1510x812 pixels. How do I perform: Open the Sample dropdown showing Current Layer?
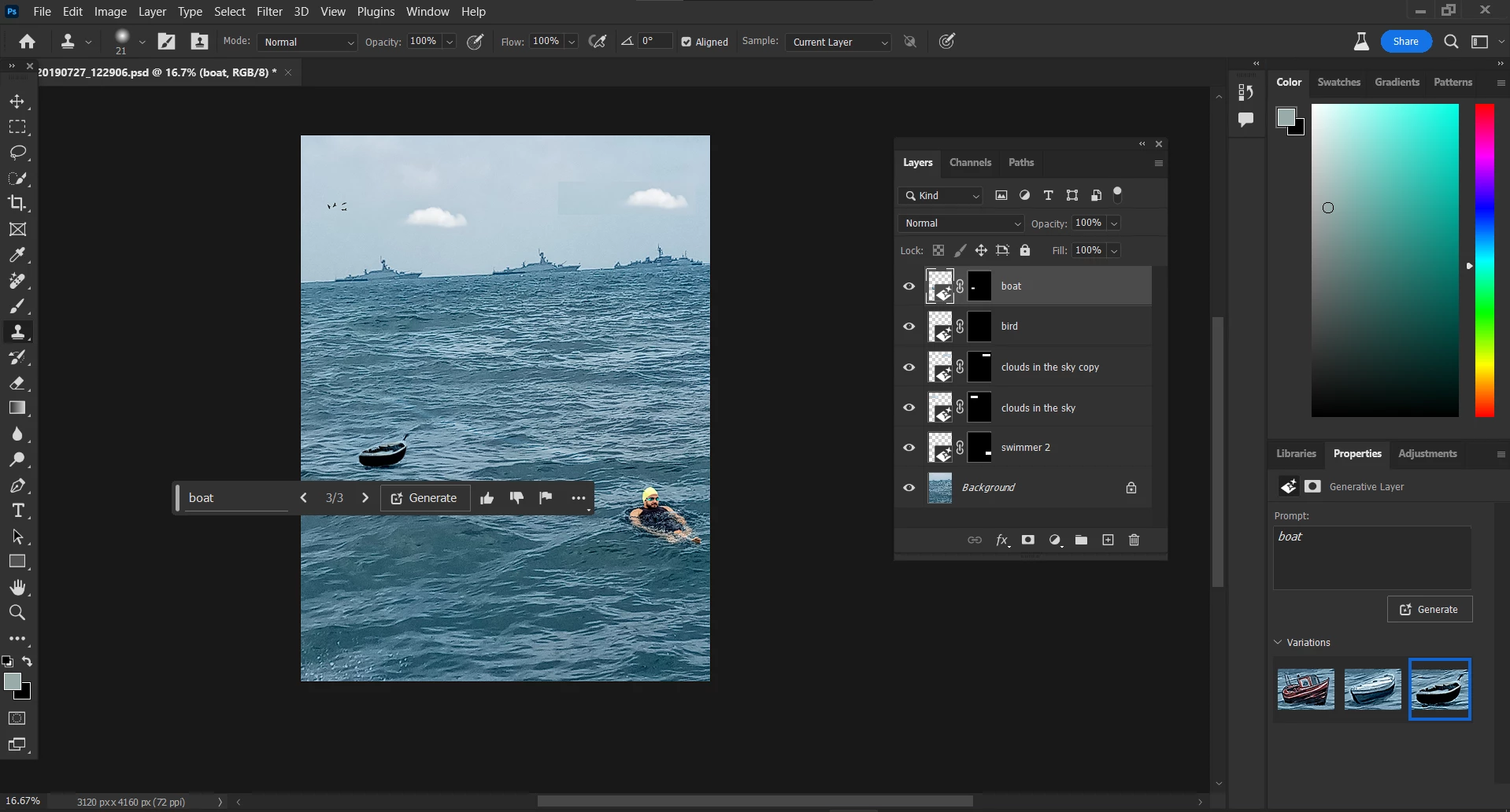838,42
